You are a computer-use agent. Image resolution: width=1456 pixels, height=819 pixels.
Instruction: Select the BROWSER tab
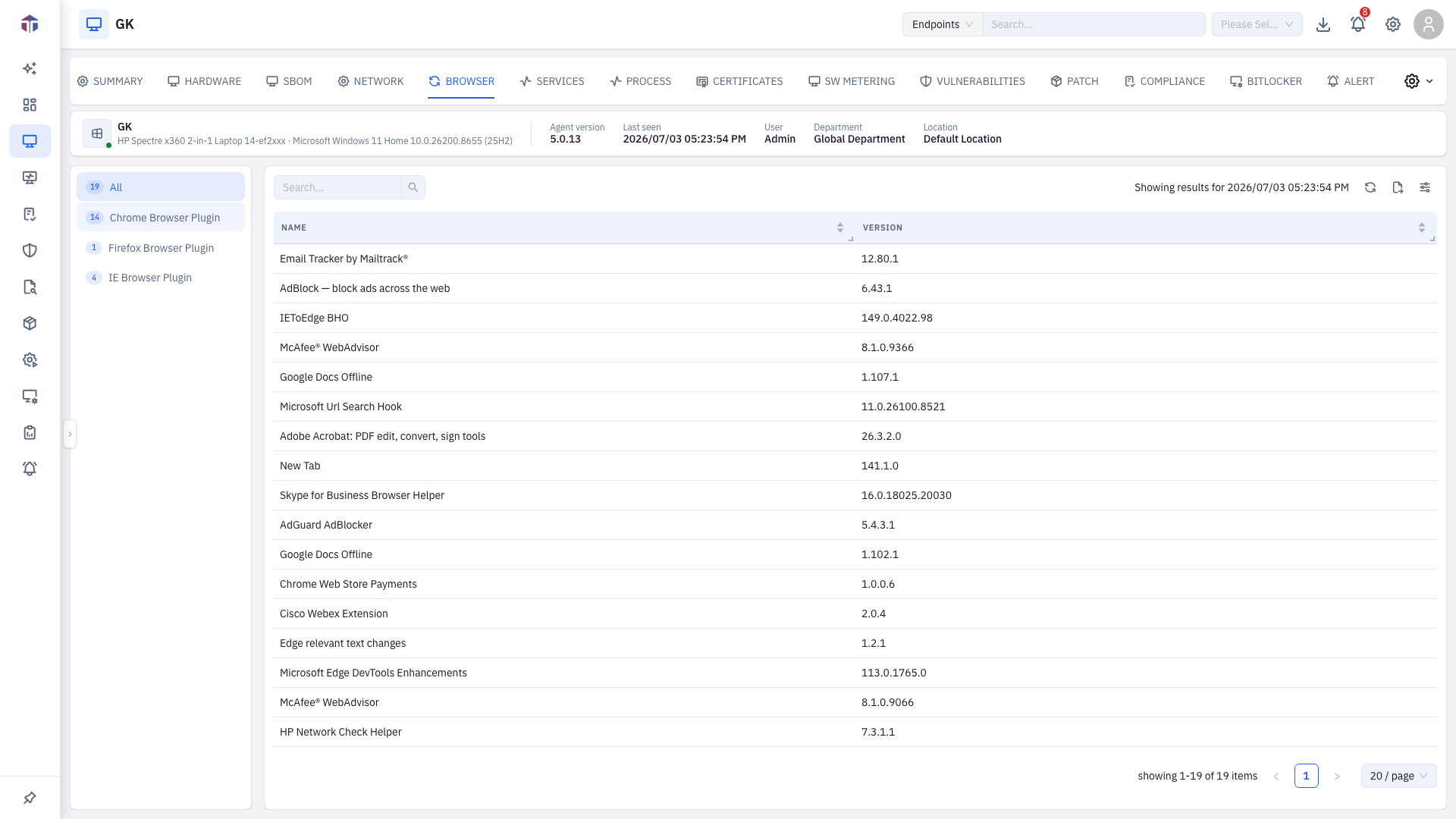pos(461,81)
